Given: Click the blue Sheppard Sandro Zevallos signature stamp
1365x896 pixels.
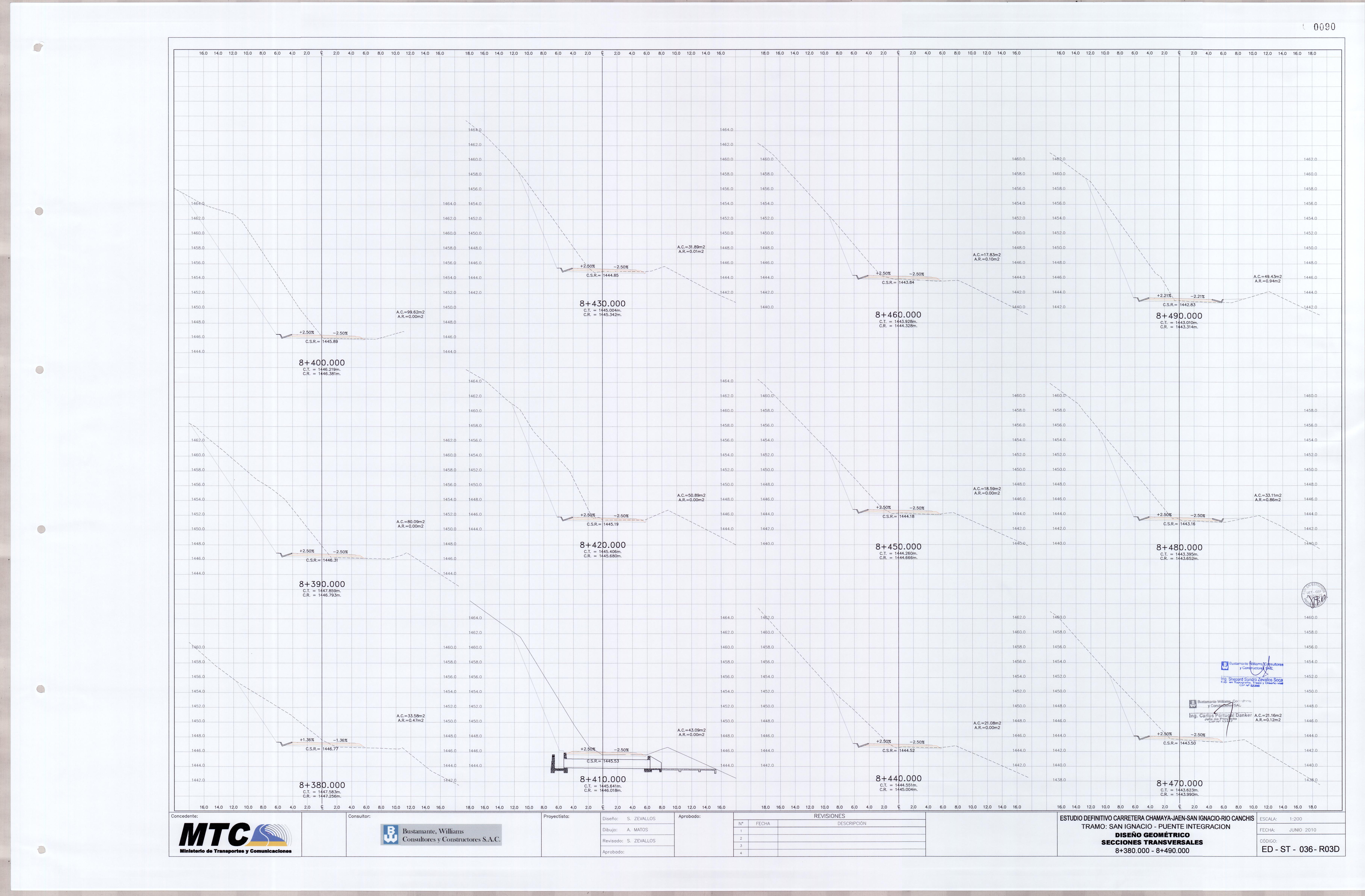Looking at the screenshot, I should point(1252,672).
